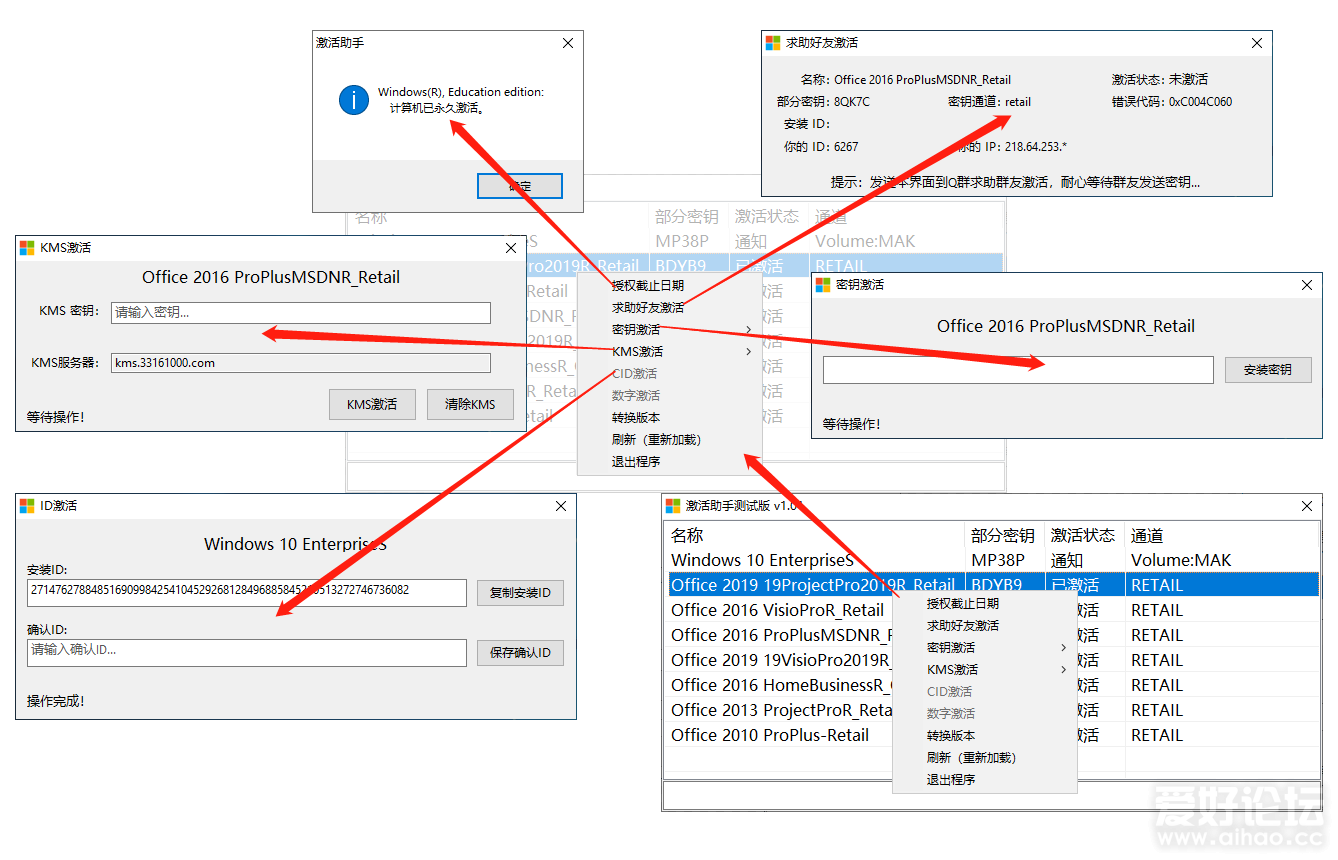Viewport: 1338px width, 860px height.
Task: Focus the key input in 密钥激活 window
Action: pyautogui.click(x=1018, y=370)
